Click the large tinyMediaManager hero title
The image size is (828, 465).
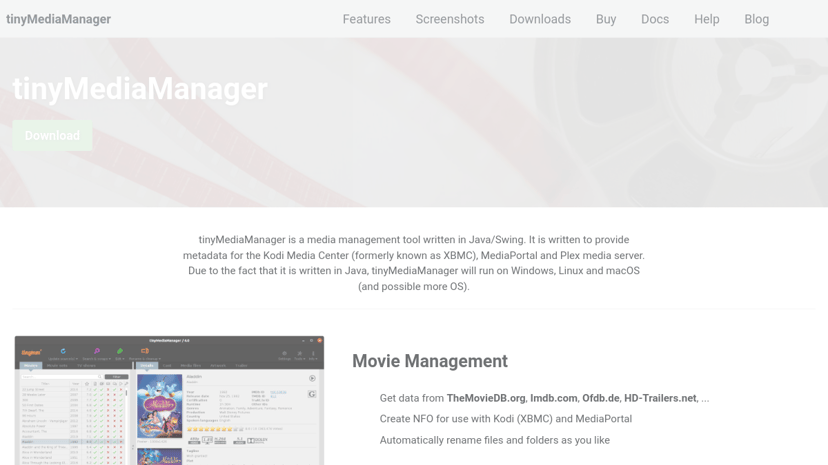pos(140,89)
